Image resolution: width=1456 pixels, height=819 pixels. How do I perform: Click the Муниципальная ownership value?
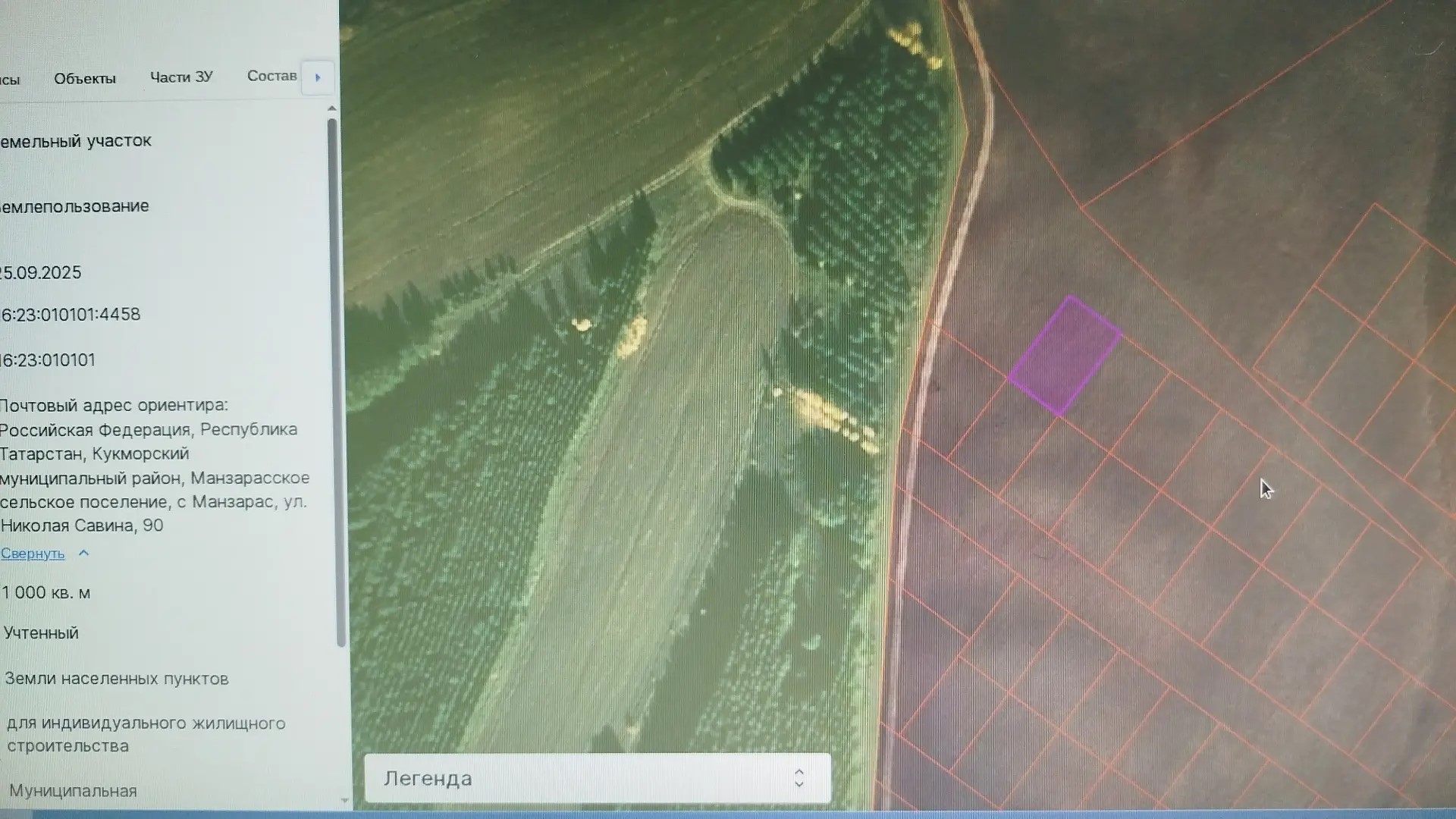(x=73, y=791)
